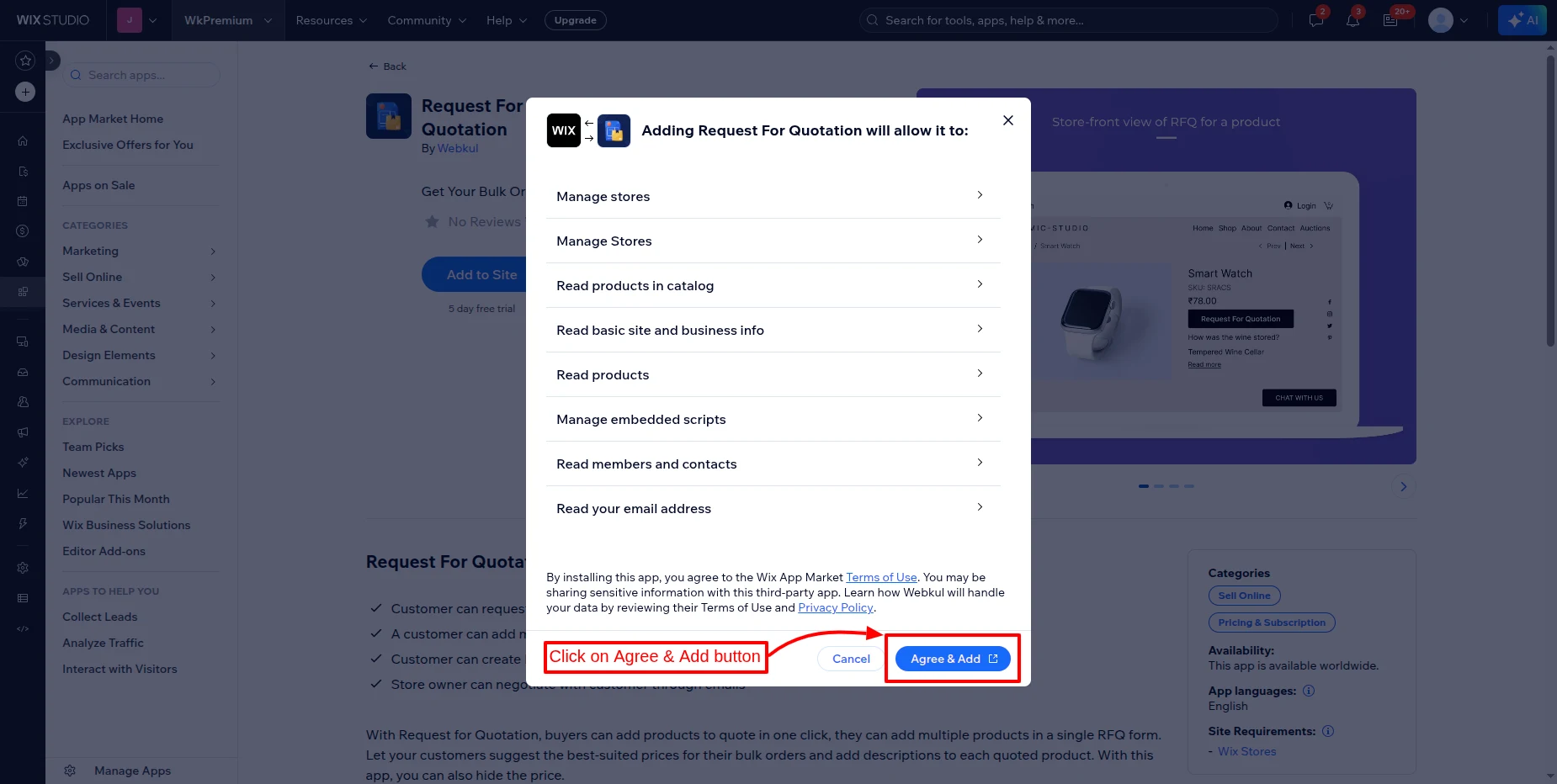Screen dimensions: 1557x784
Task: Open the Community menu
Action: coord(426,20)
